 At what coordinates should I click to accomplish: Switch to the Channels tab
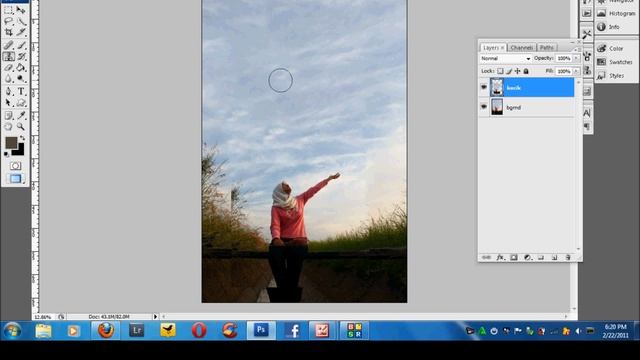pyautogui.click(x=521, y=48)
